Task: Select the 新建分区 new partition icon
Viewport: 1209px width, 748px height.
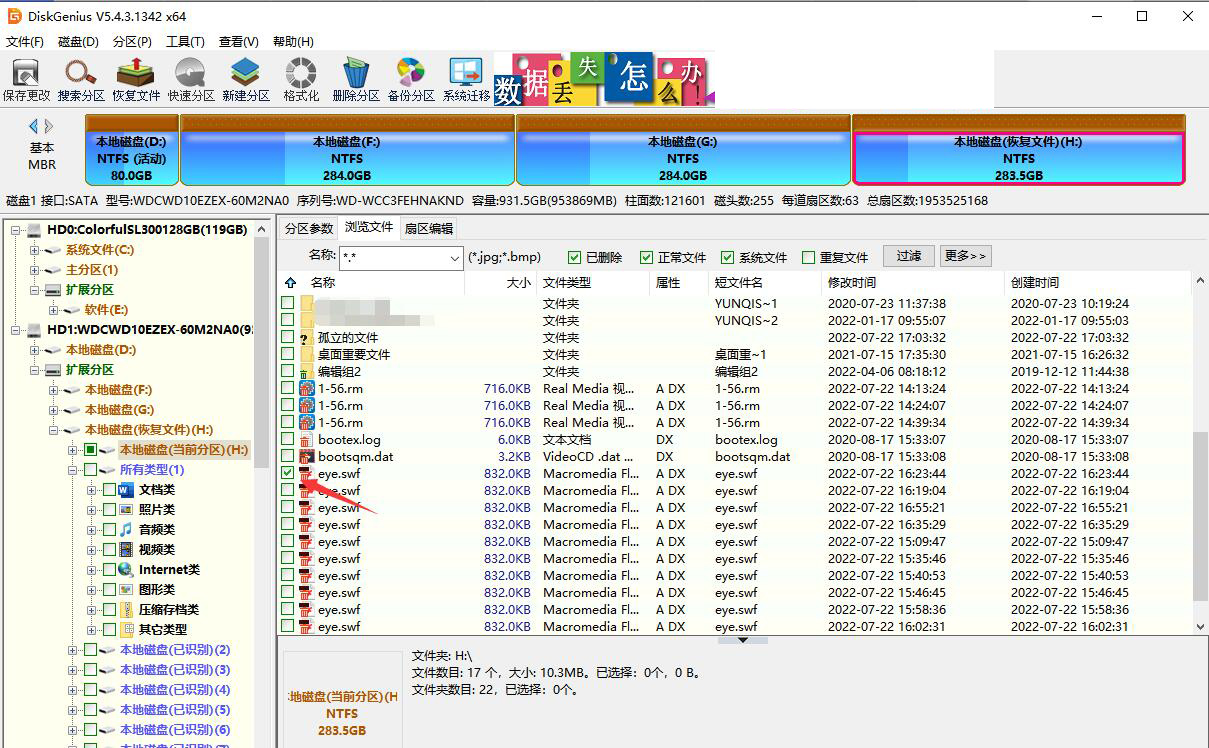Action: click(245, 78)
